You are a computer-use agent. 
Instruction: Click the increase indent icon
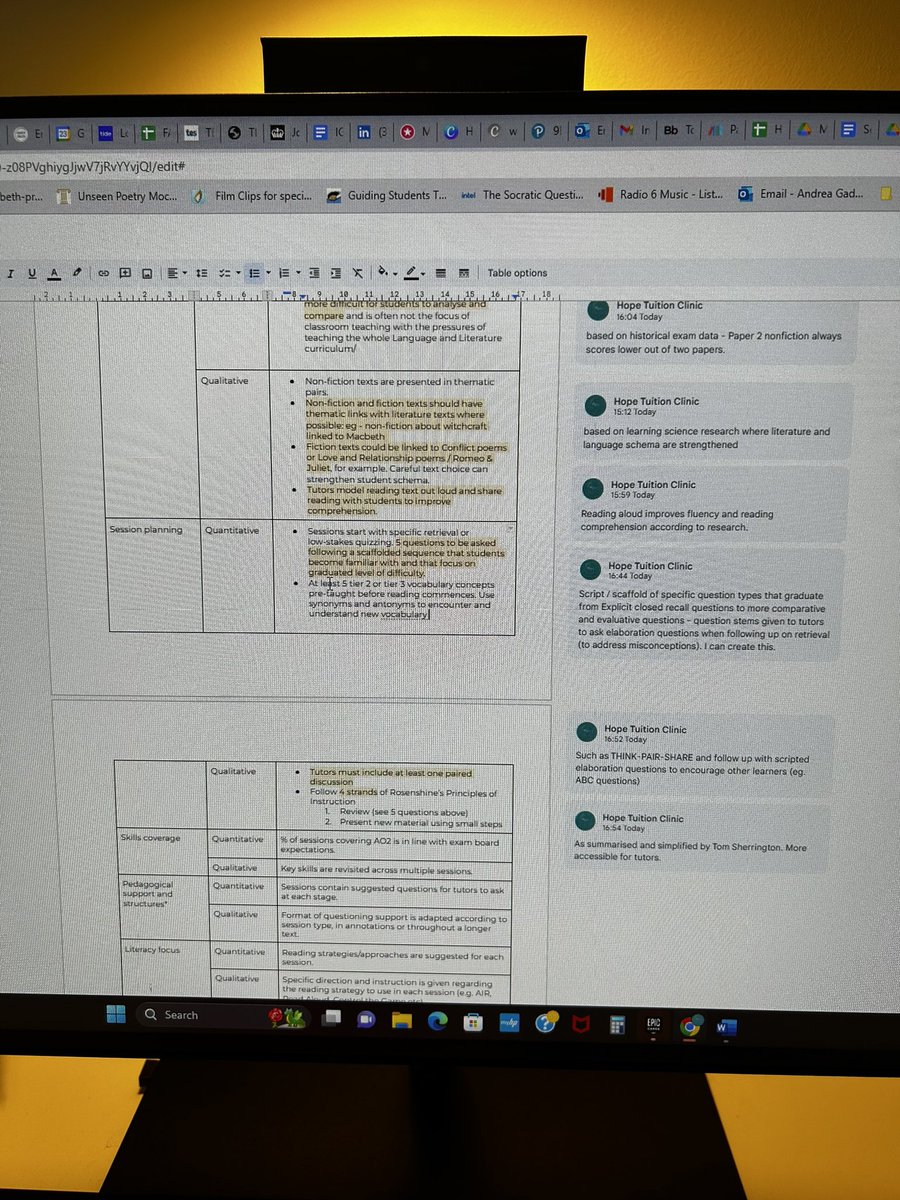(x=336, y=272)
